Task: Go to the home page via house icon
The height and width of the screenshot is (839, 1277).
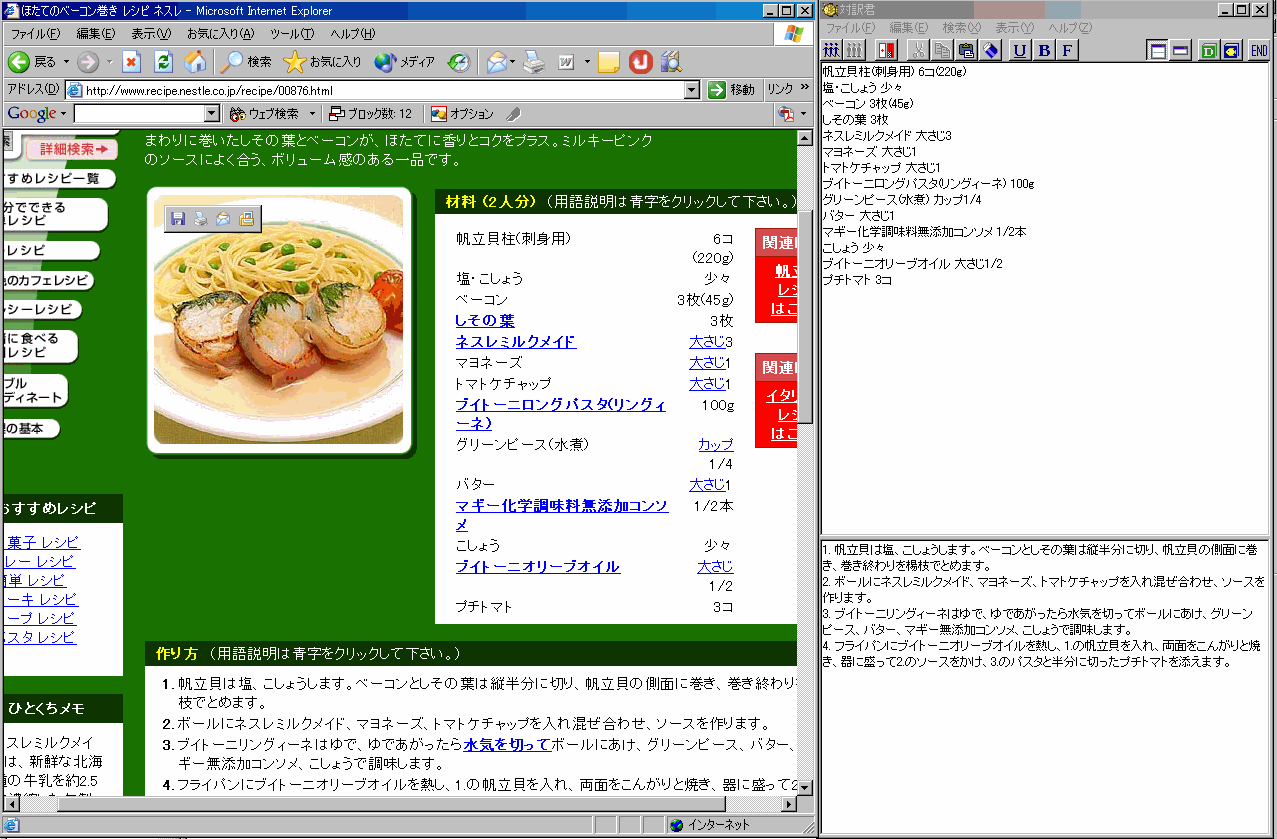Action: coord(195,62)
